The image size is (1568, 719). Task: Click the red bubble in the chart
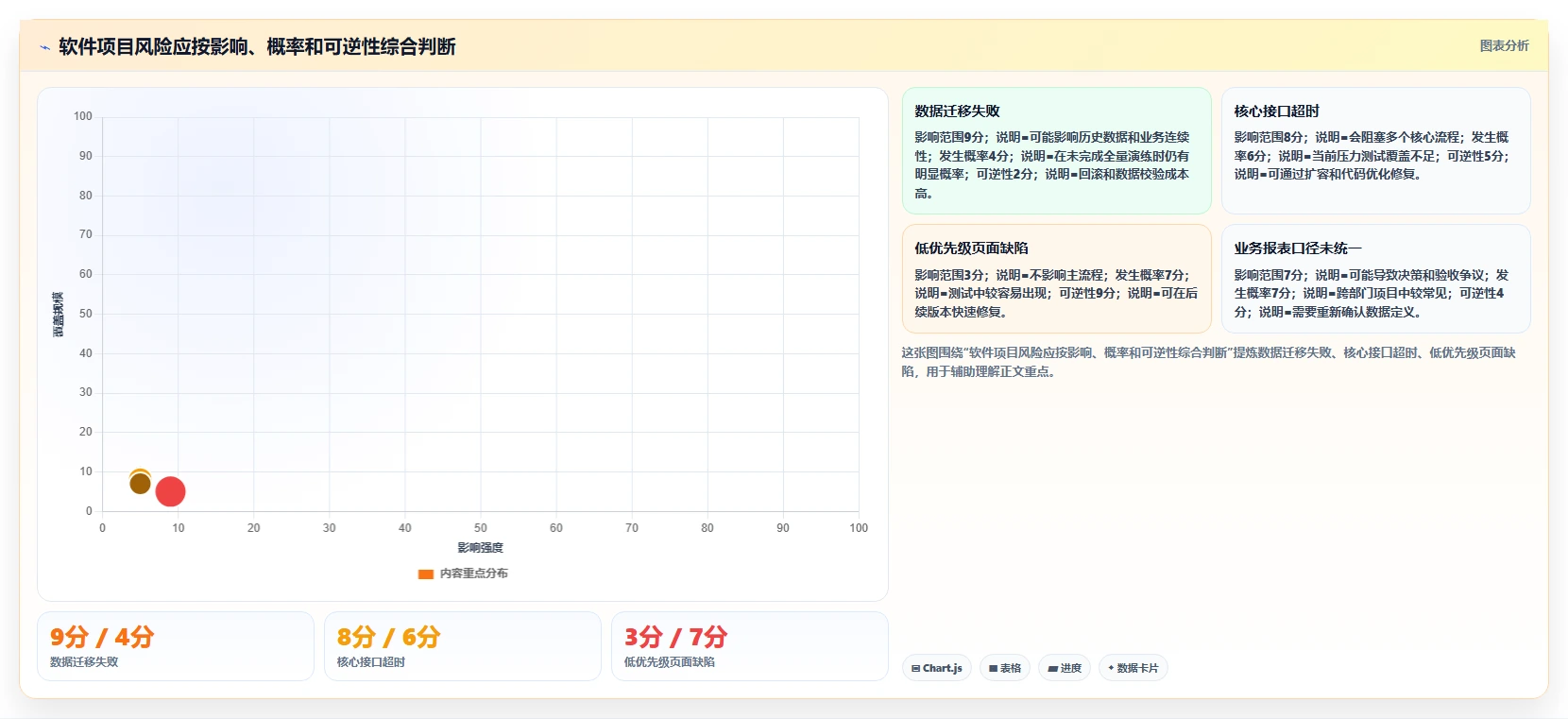point(170,491)
